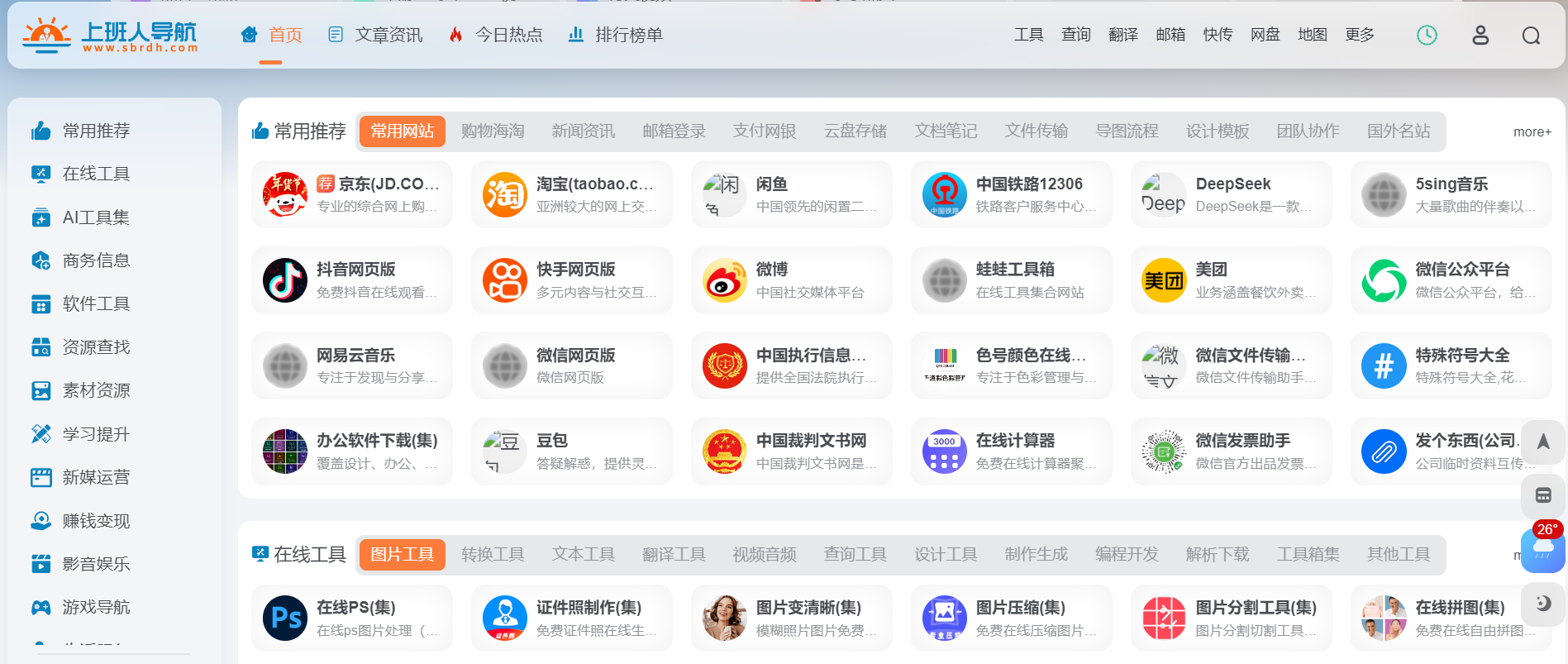Open the 更多 header menu

[1360, 35]
